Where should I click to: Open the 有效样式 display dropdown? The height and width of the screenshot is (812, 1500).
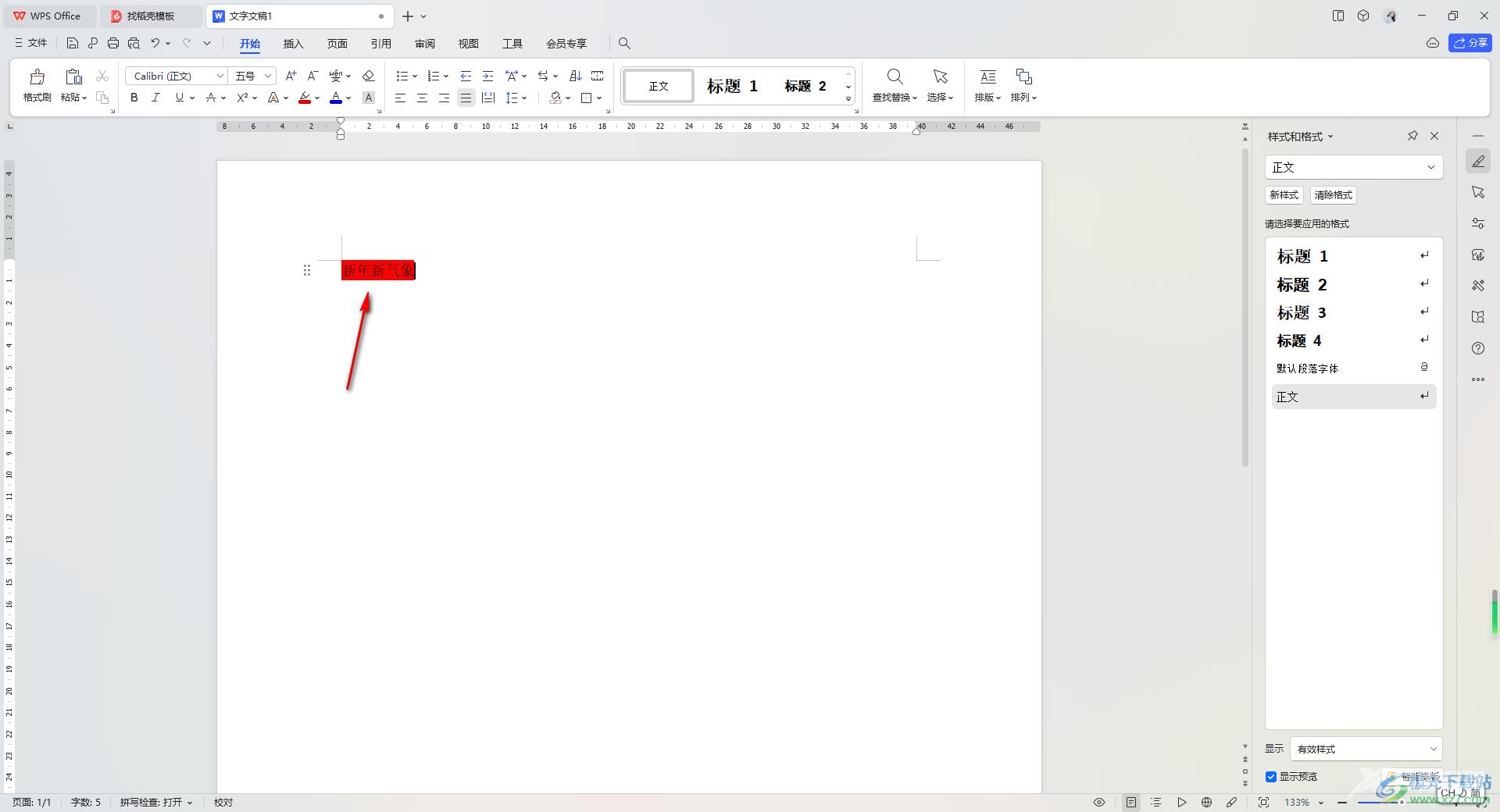[1366, 749]
